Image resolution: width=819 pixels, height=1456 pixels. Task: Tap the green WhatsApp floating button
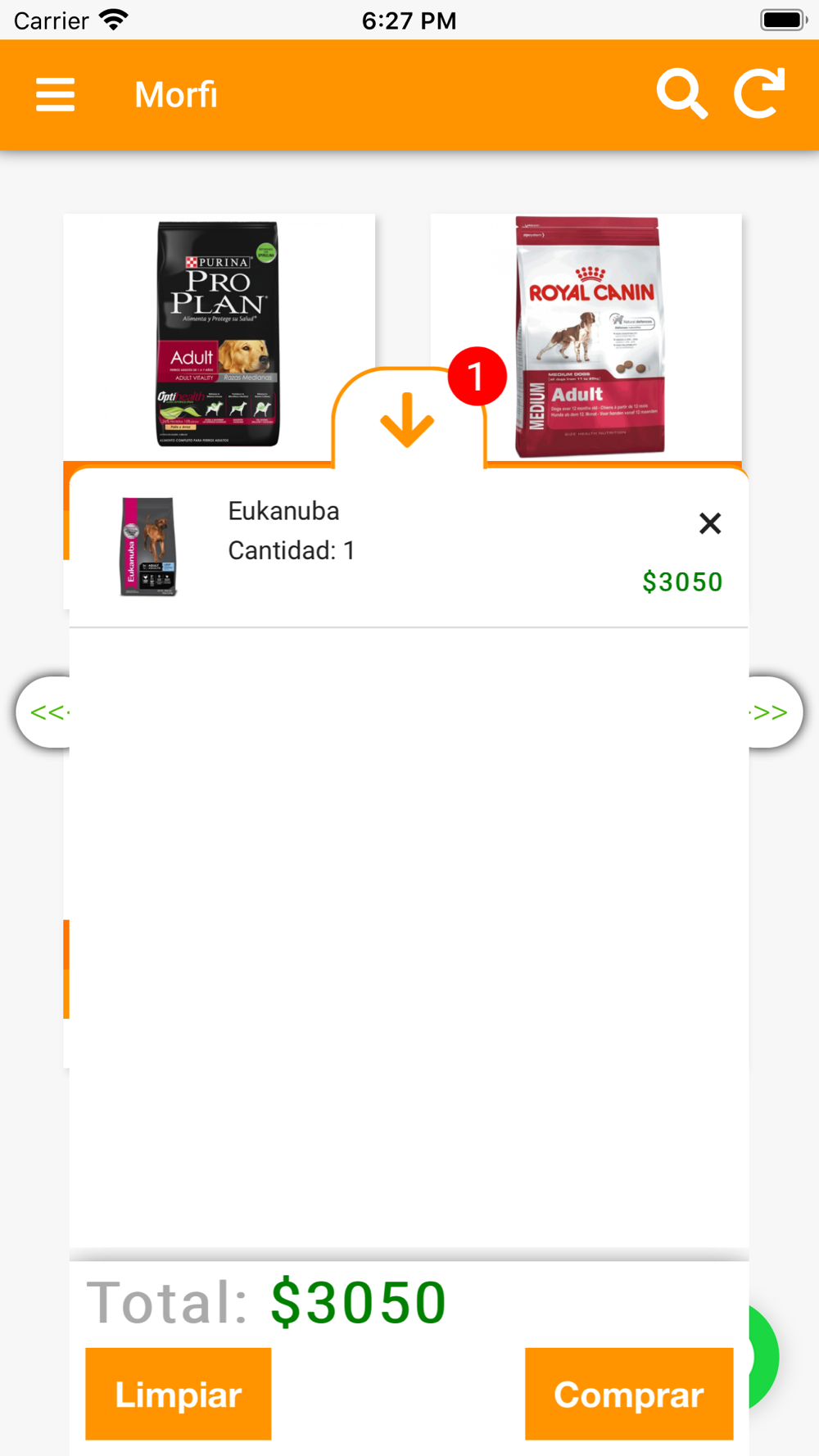[763, 1356]
